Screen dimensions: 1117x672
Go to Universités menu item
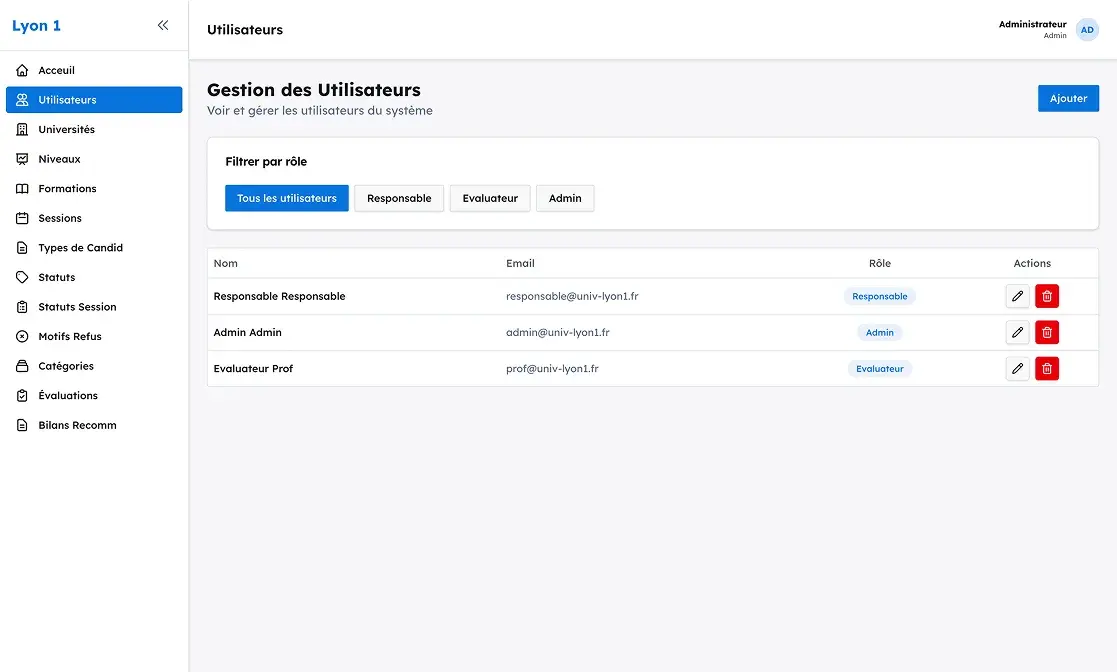pyautogui.click(x=94, y=129)
